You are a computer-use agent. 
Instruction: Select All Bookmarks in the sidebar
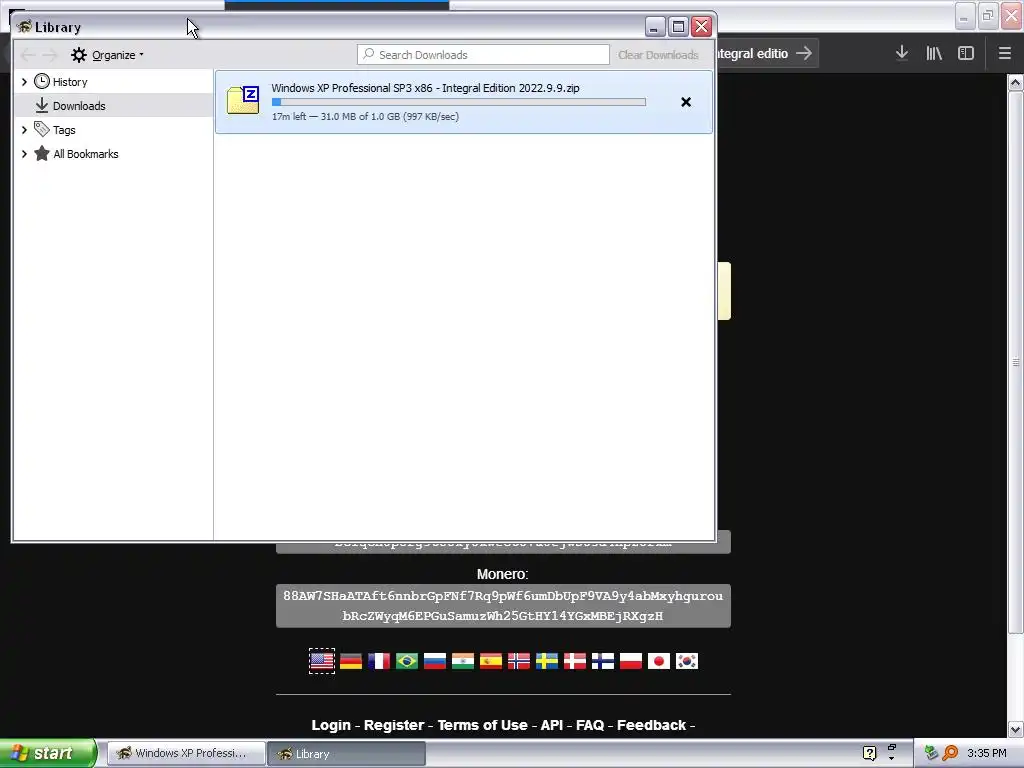(x=86, y=154)
